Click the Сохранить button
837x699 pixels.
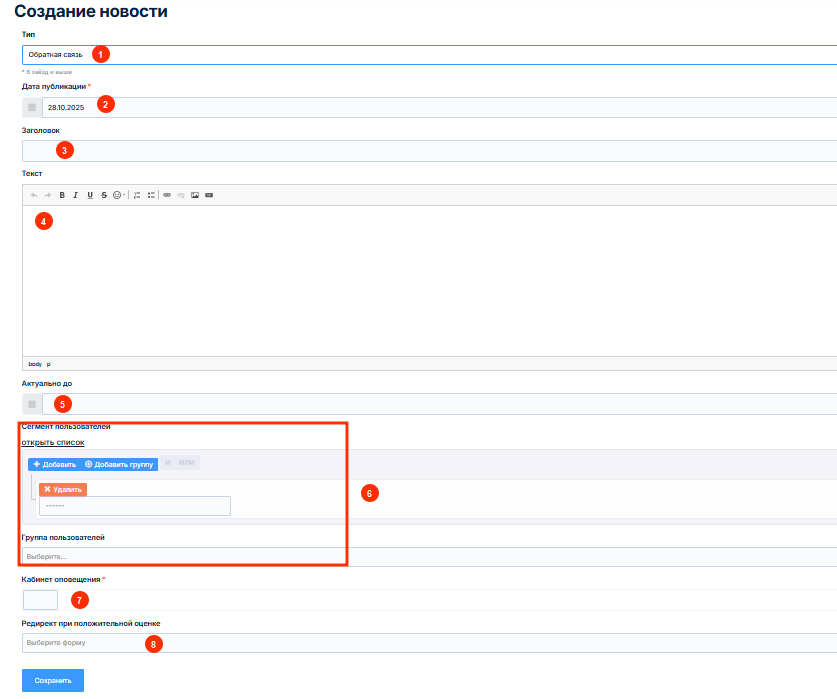pos(53,680)
